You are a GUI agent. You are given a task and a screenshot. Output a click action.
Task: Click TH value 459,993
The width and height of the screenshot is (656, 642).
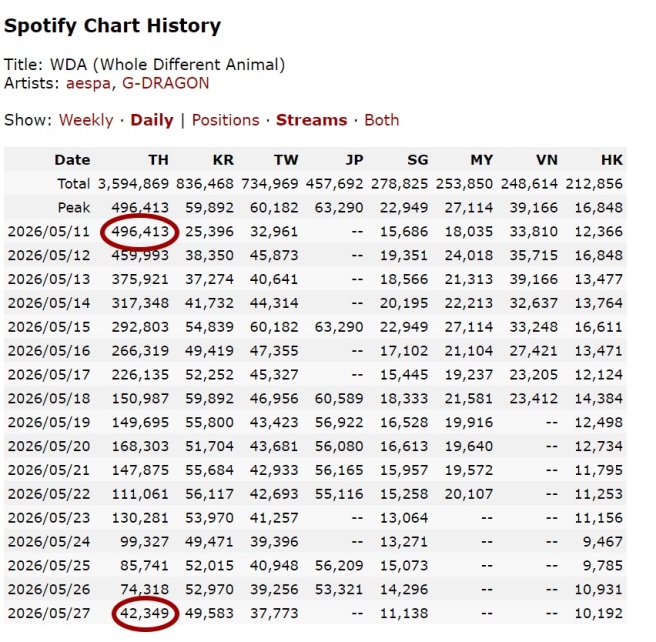coord(140,255)
